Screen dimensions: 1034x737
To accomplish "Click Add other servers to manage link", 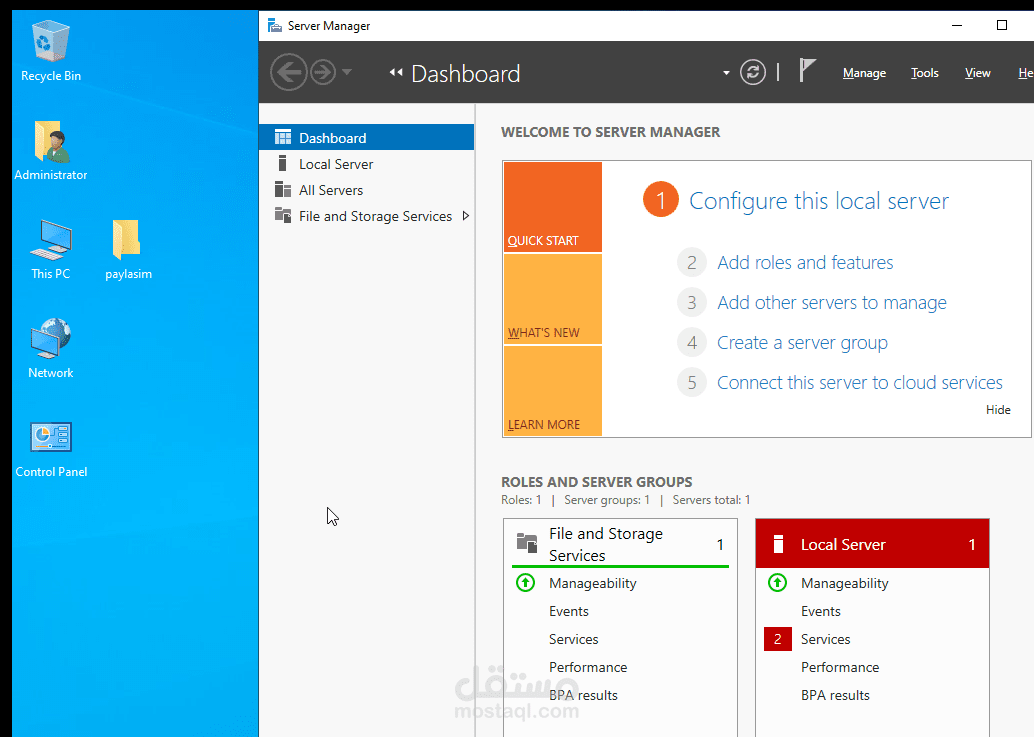I will [x=832, y=303].
